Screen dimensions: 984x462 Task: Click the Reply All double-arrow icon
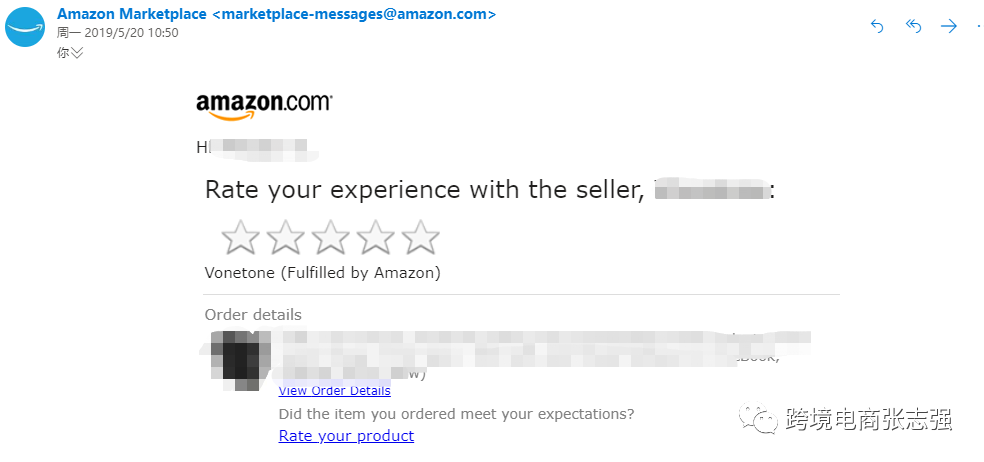(913, 27)
